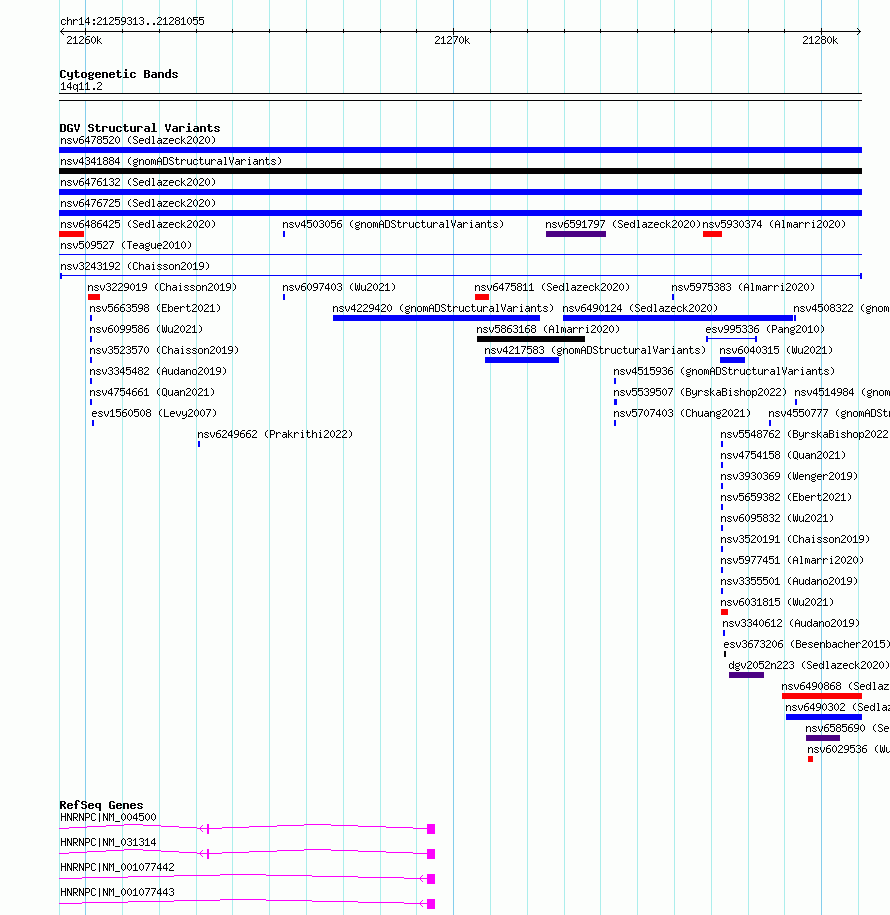Open esv1560508 (Levy2007) label
890x915 pixels.
pyautogui.click(x=154, y=413)
